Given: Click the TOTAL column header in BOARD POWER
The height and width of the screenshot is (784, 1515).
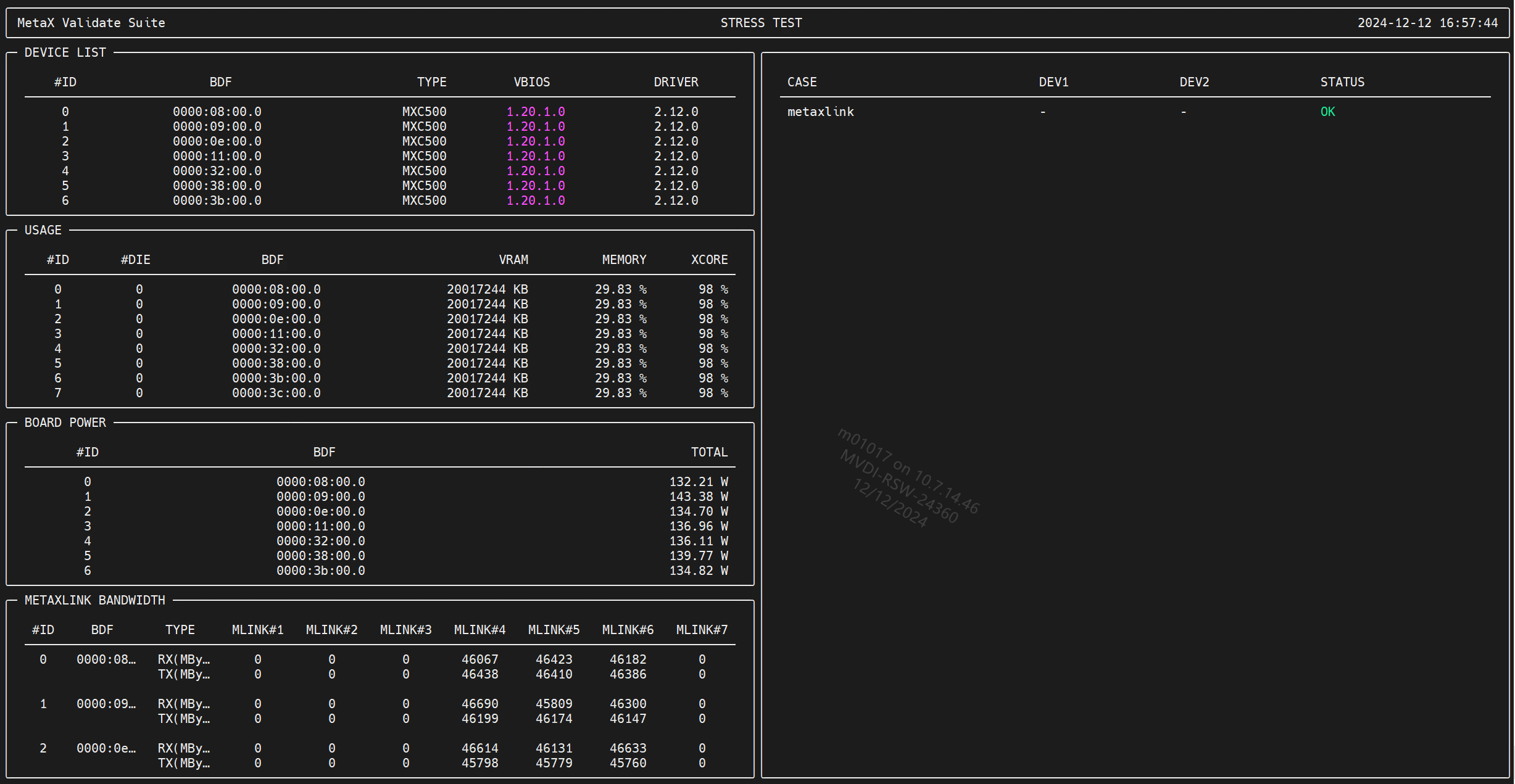Looking at the screenshot, I should click(x=709, y=452).
